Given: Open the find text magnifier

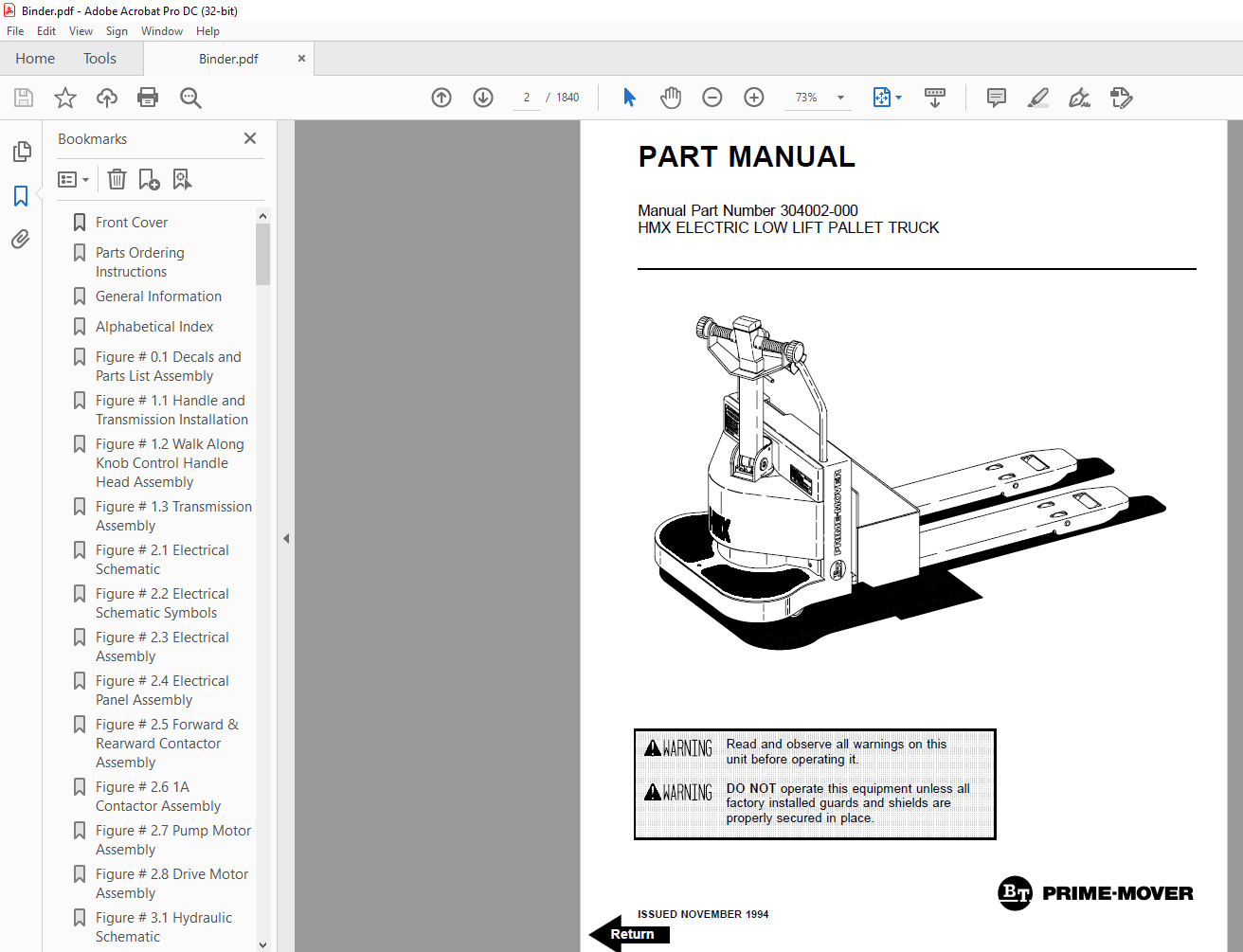Looking at the screenshot, I should (190, 98).
